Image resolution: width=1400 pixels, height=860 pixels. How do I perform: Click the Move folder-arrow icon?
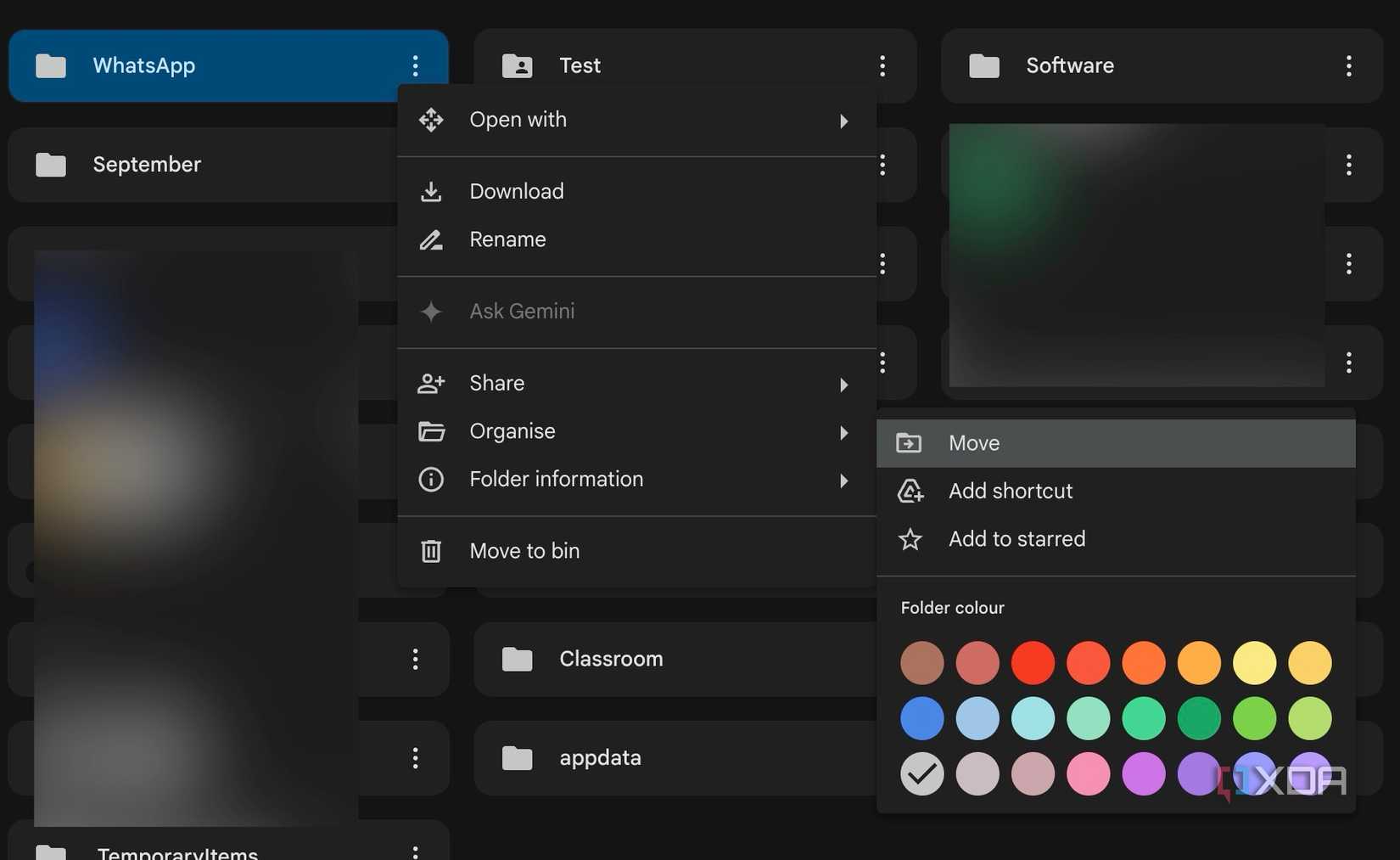coord(909,443)
